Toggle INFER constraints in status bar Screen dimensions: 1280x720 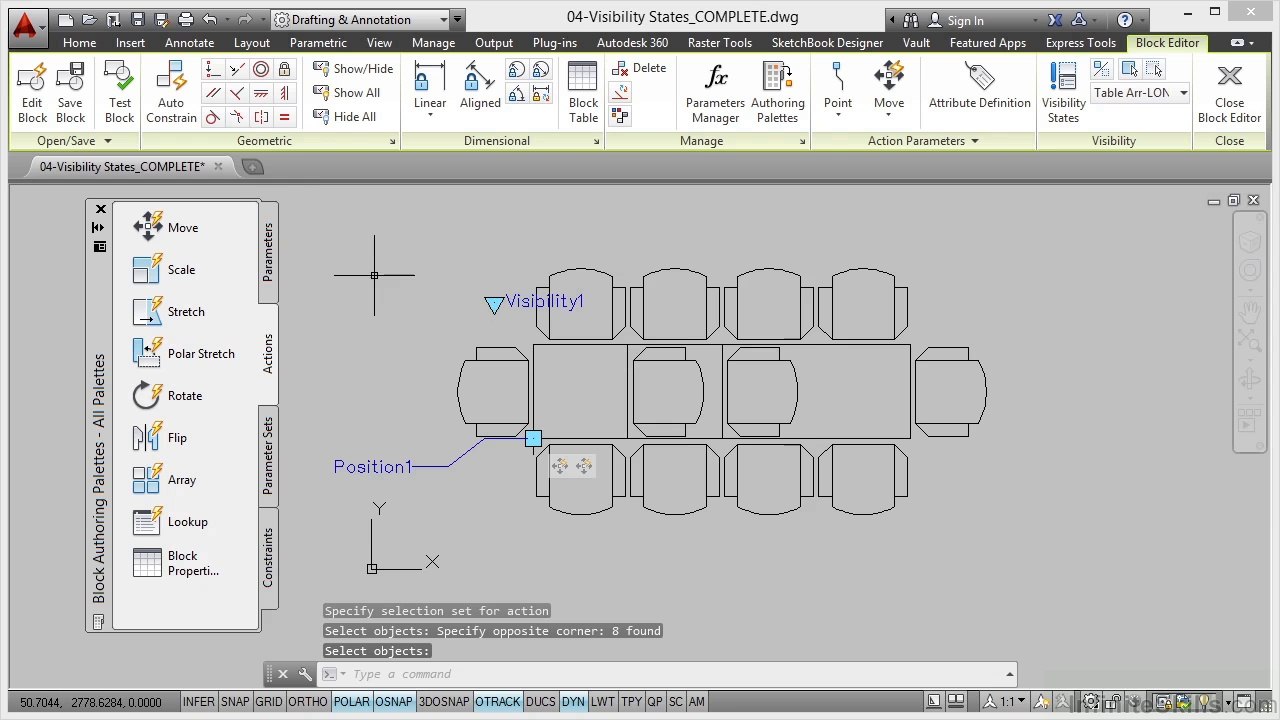click(x=198, y=702)
